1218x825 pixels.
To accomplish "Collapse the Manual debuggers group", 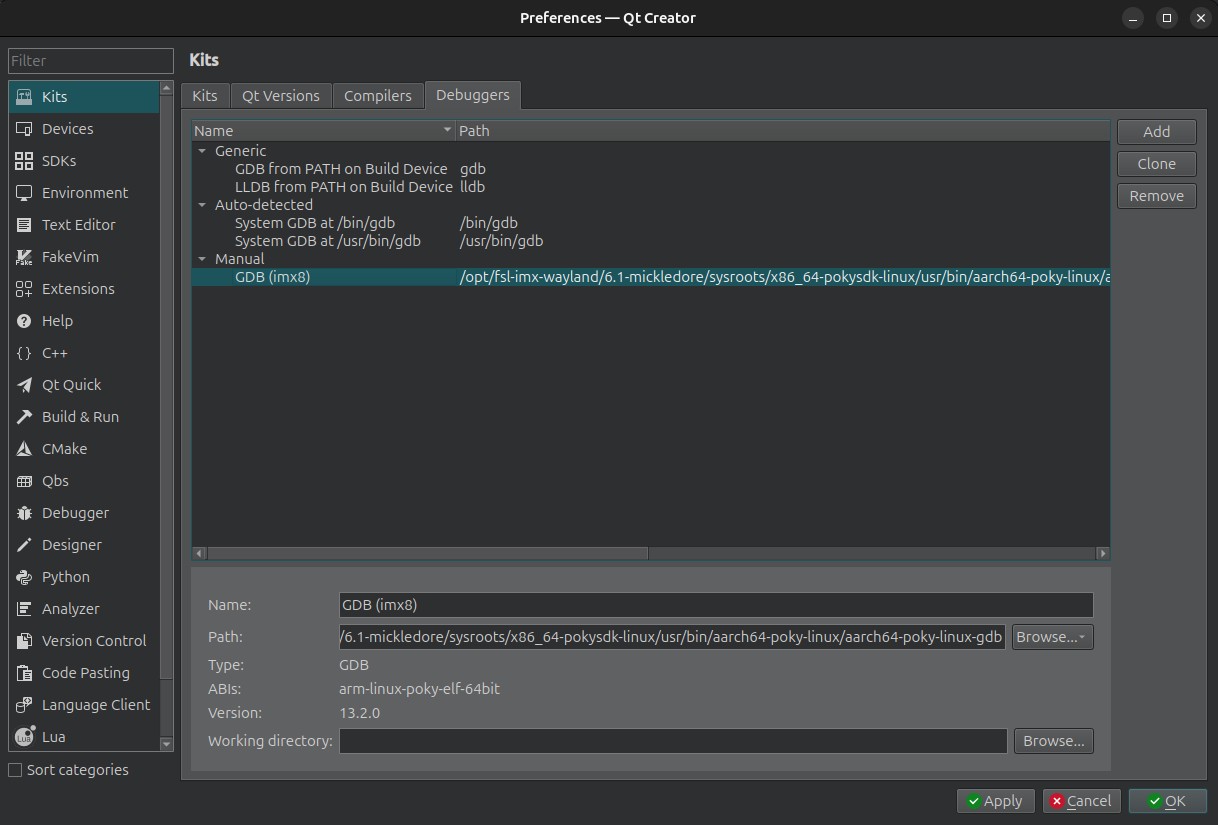I will (202, 259).
